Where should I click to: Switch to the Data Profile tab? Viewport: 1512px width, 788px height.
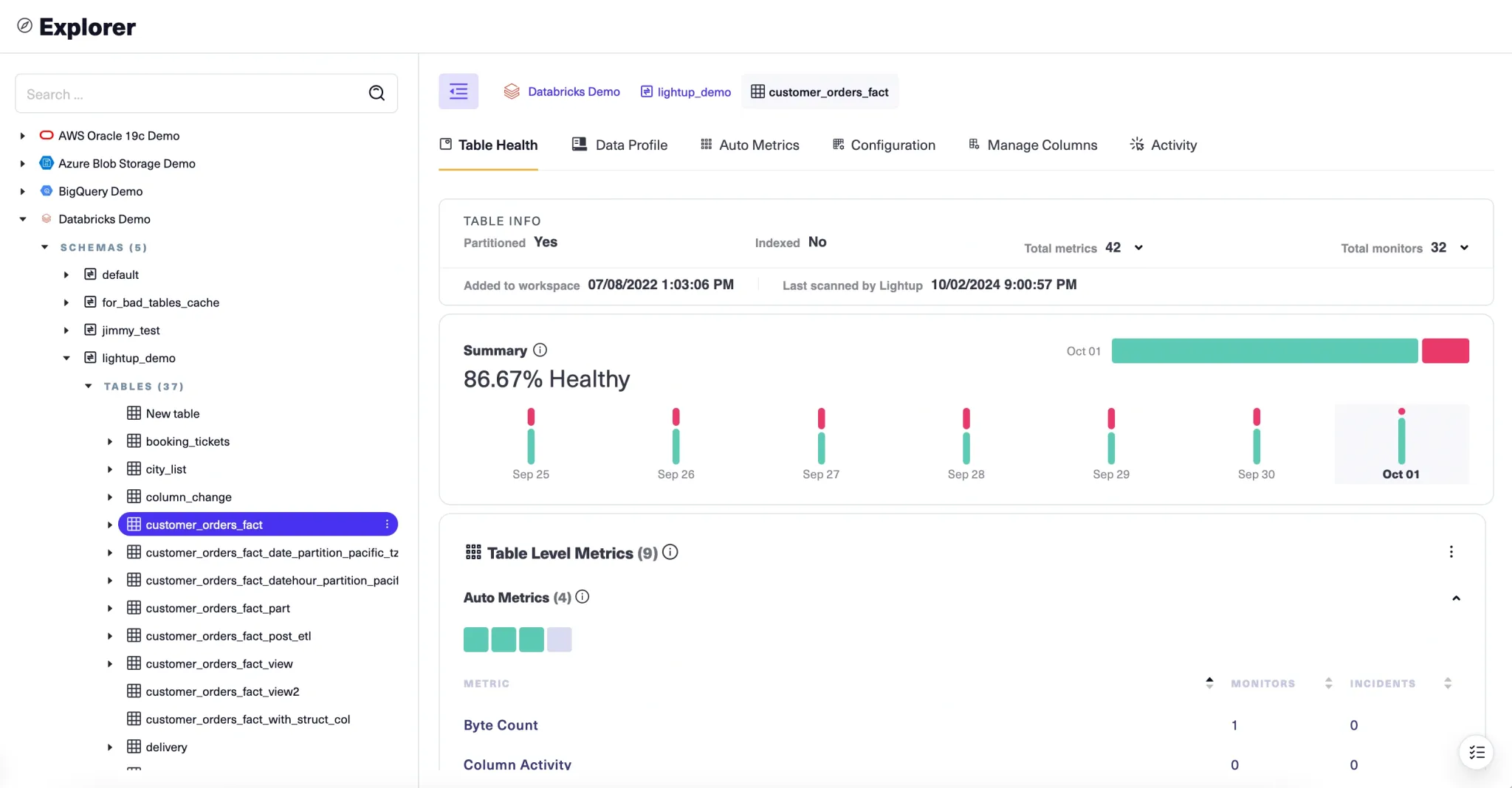tap(630, 145)
